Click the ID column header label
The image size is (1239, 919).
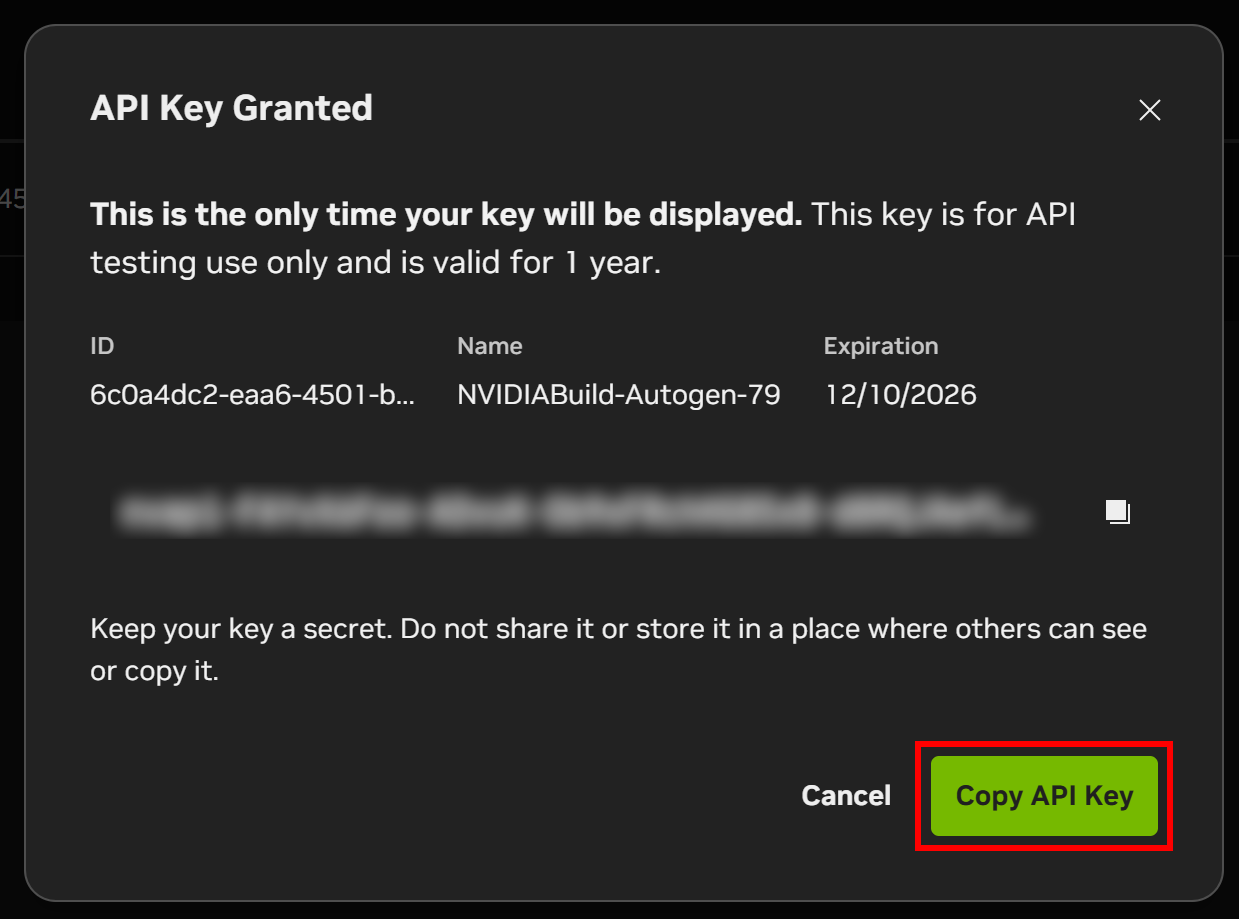tap(102, 345)
